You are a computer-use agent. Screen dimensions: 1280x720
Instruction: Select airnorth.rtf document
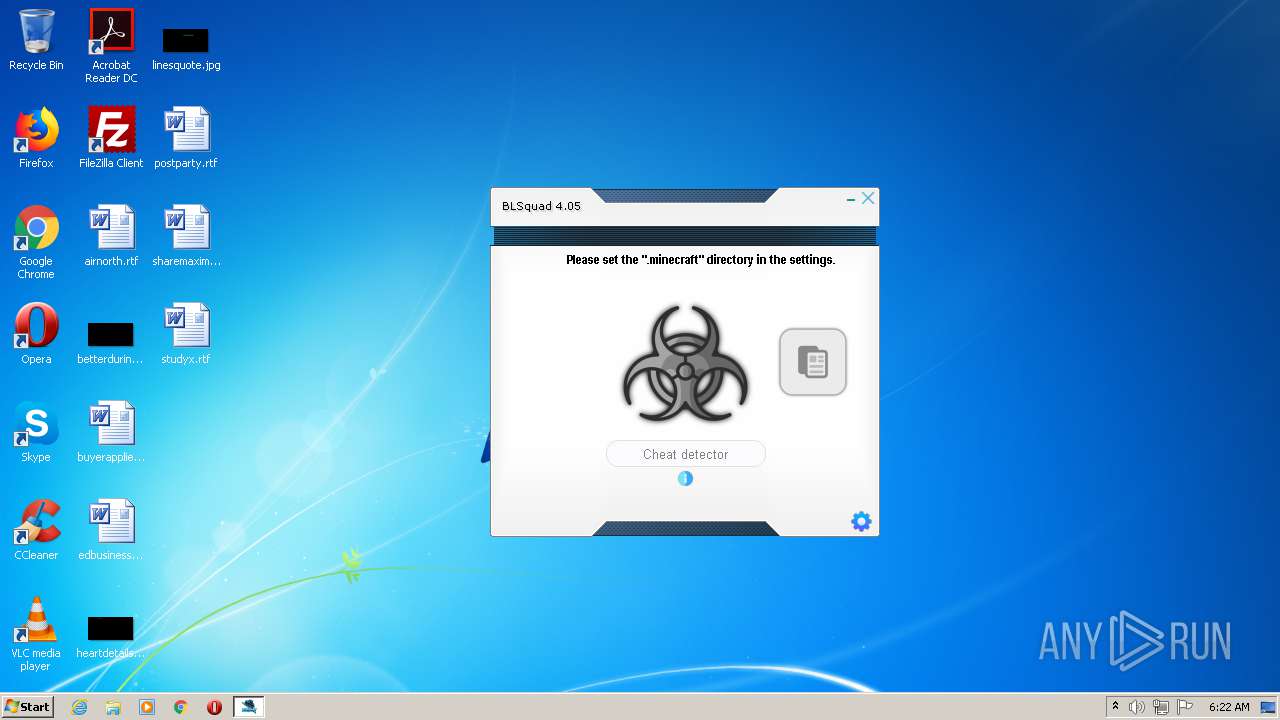(111, 236)
